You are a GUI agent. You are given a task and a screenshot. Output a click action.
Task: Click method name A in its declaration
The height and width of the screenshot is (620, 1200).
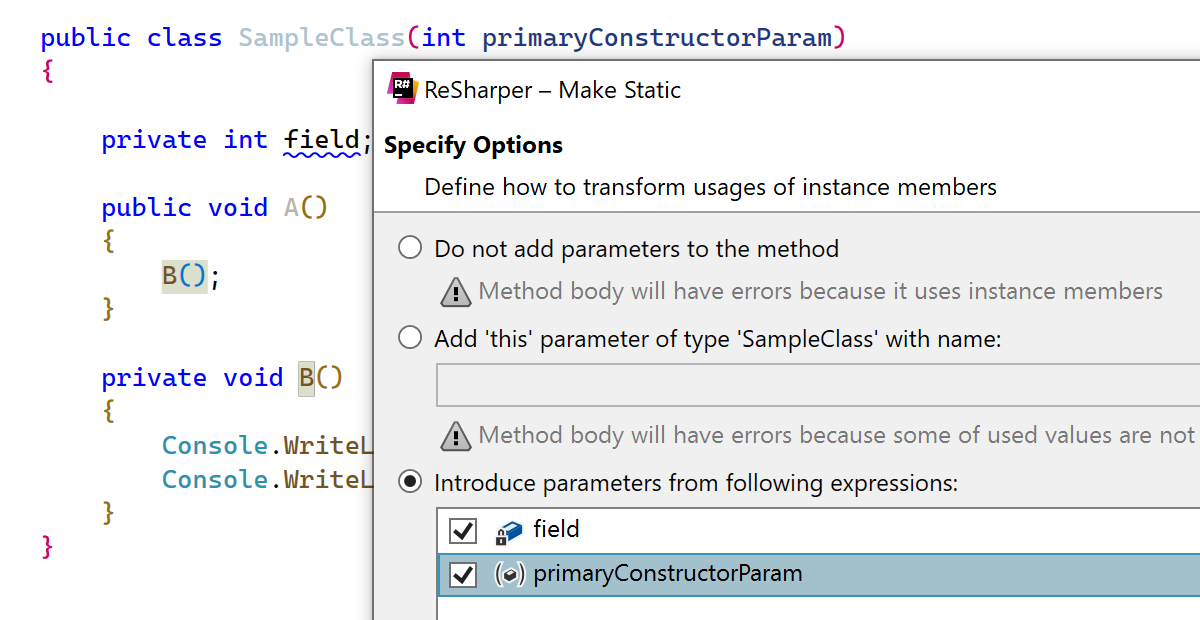click(291, 208)
